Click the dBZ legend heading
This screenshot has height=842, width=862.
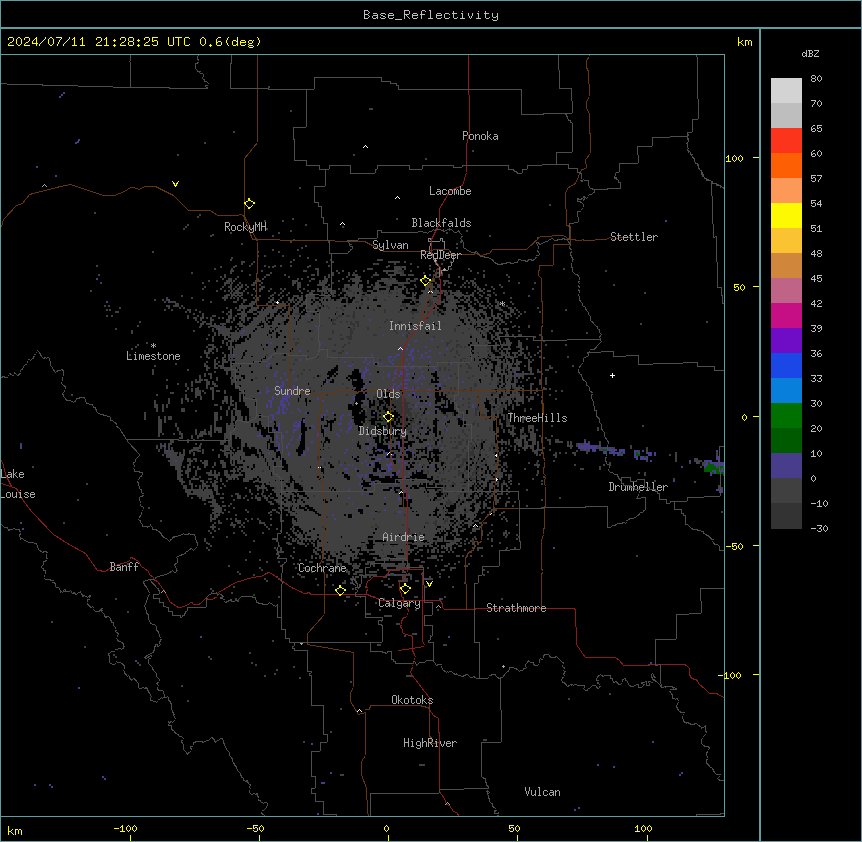810,53
